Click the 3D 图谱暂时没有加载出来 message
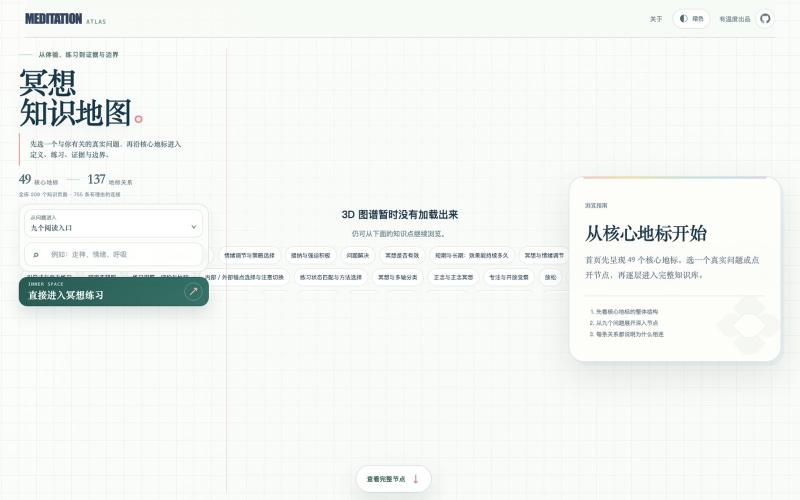The height and width of the screenshot is (500, 800). click(x=399, y=214)
